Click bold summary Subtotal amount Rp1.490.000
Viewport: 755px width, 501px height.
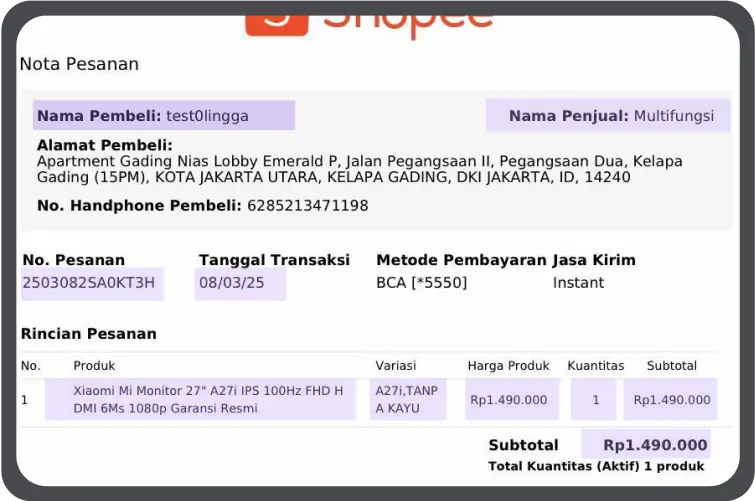click(x=655, y=445)
